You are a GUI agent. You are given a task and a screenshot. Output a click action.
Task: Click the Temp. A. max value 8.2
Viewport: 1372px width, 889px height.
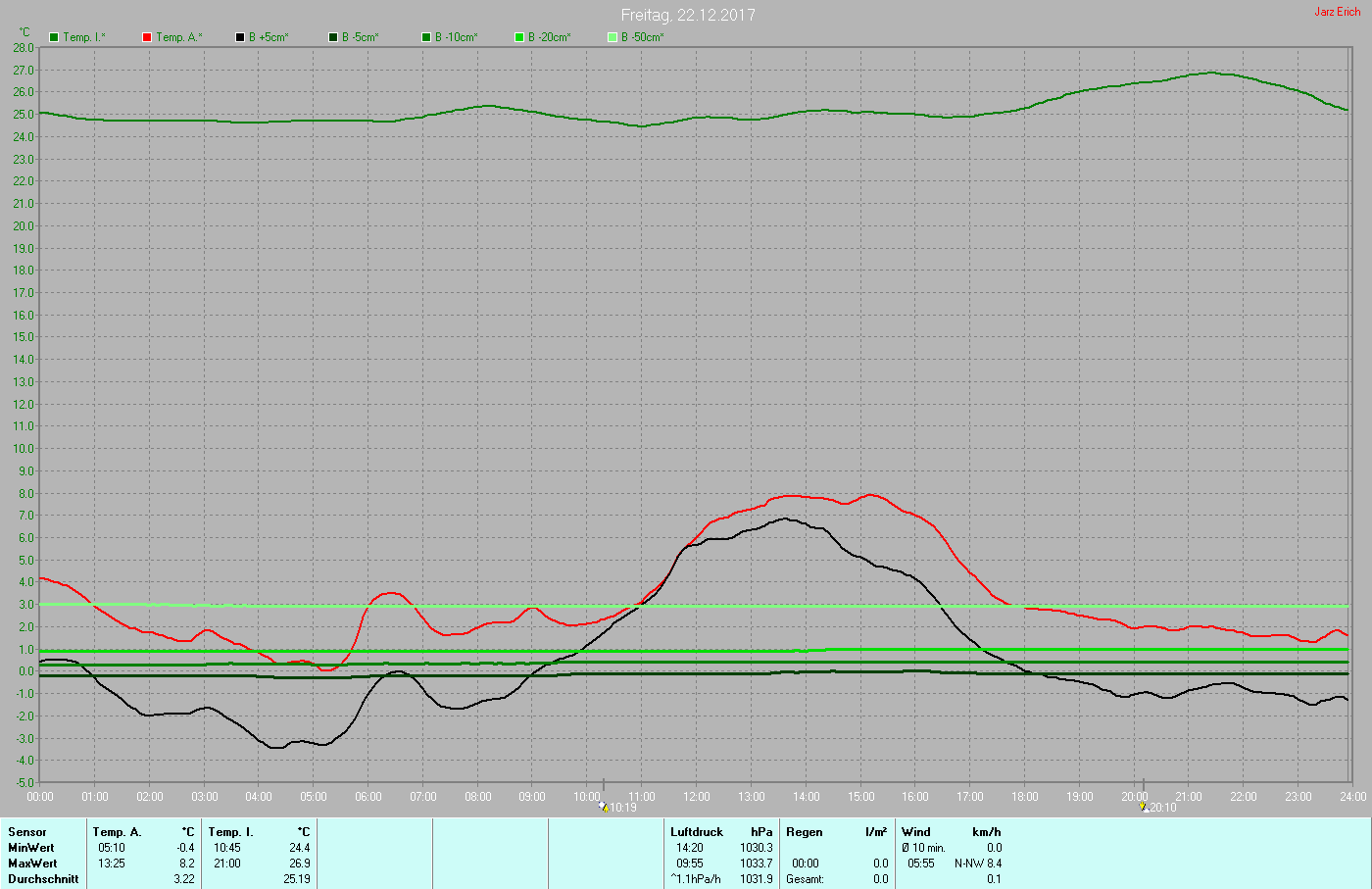pos(186,864)
